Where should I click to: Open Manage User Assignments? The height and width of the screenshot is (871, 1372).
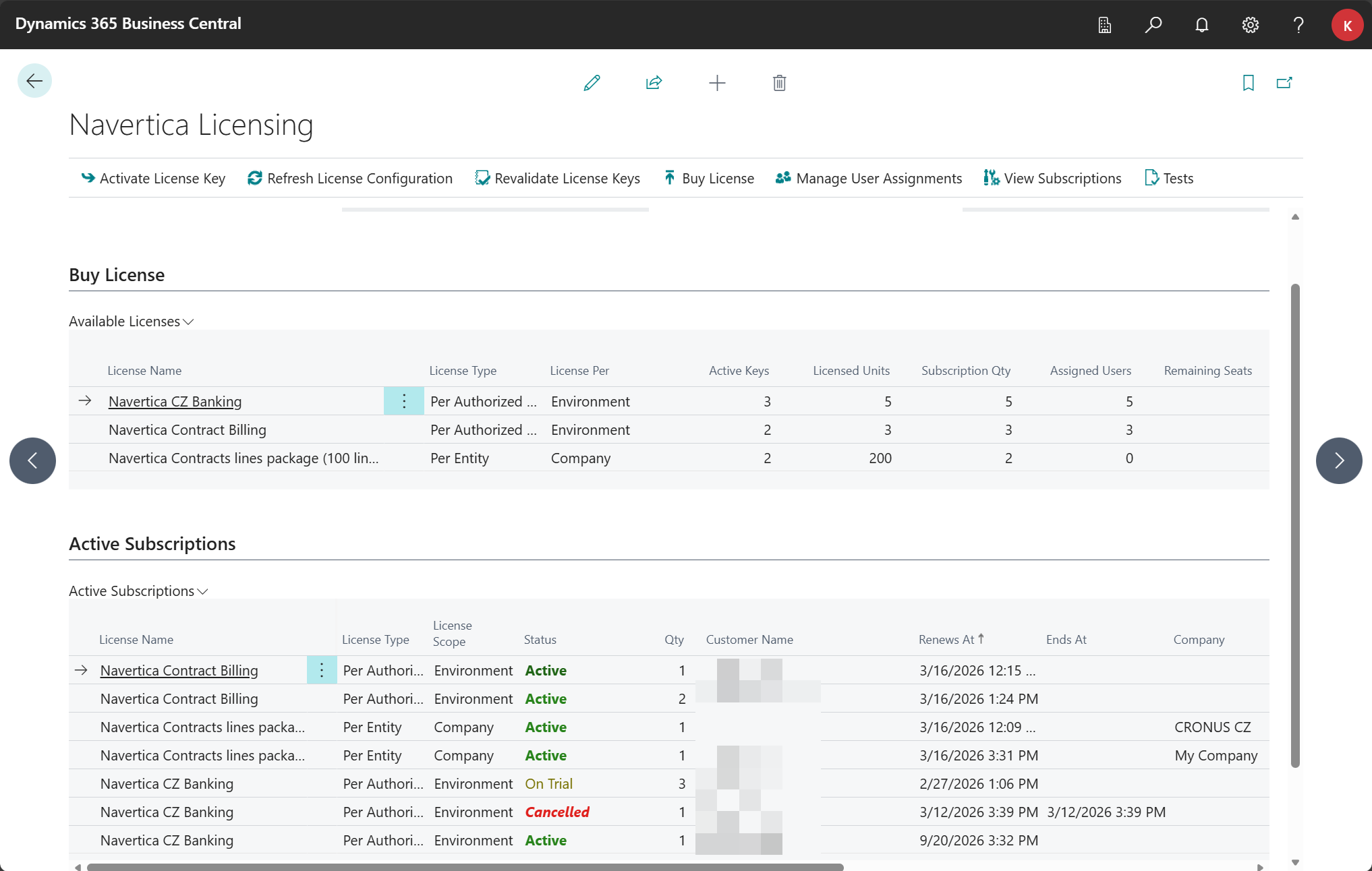click(869, 178)
